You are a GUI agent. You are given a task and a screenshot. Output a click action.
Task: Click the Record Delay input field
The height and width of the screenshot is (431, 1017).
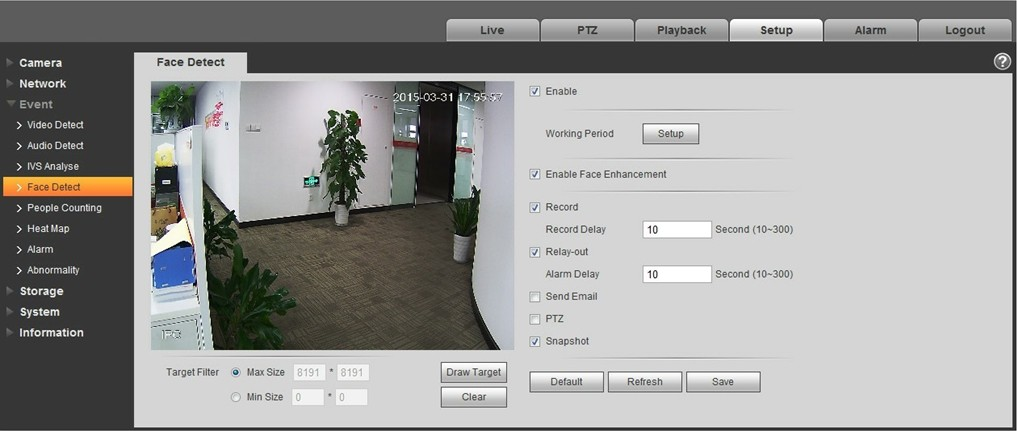[x=677, y=229]
